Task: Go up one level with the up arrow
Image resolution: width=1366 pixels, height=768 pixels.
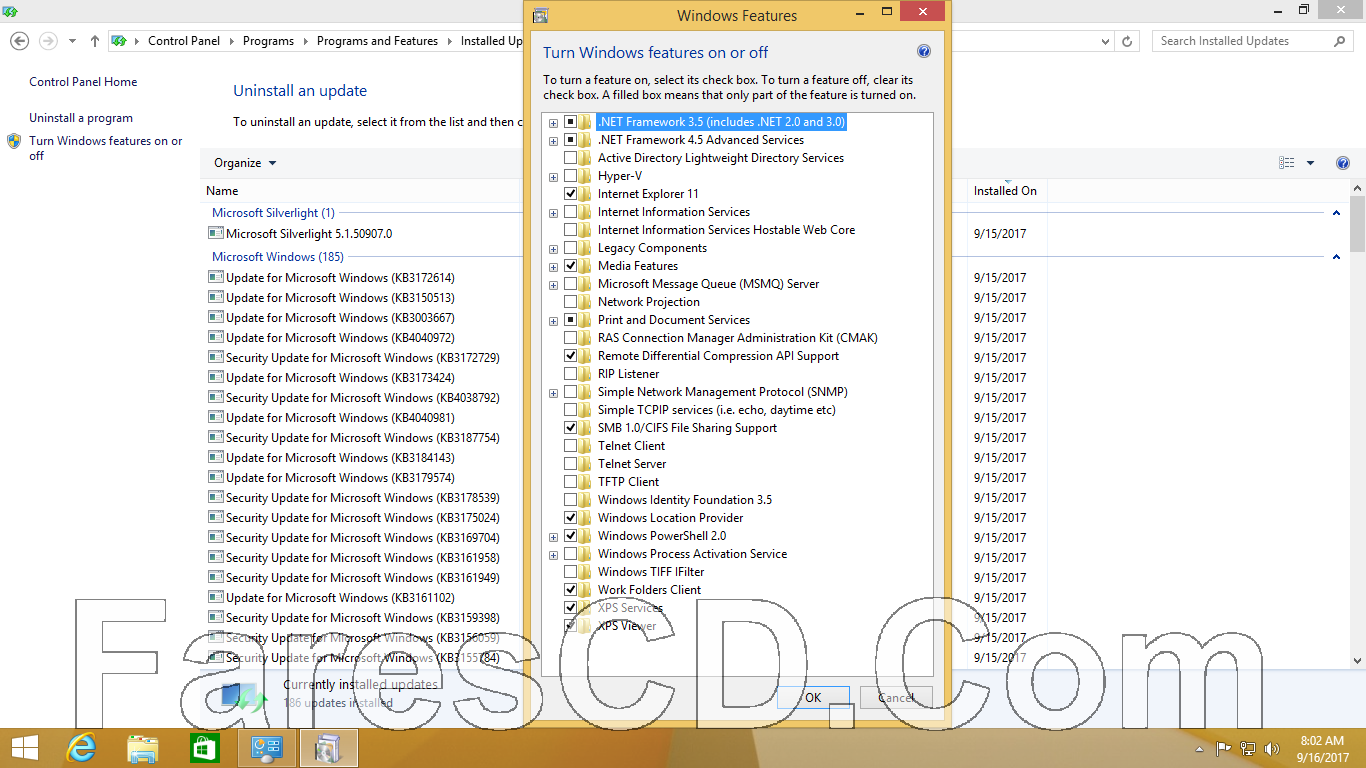Action: pos(95,41)
